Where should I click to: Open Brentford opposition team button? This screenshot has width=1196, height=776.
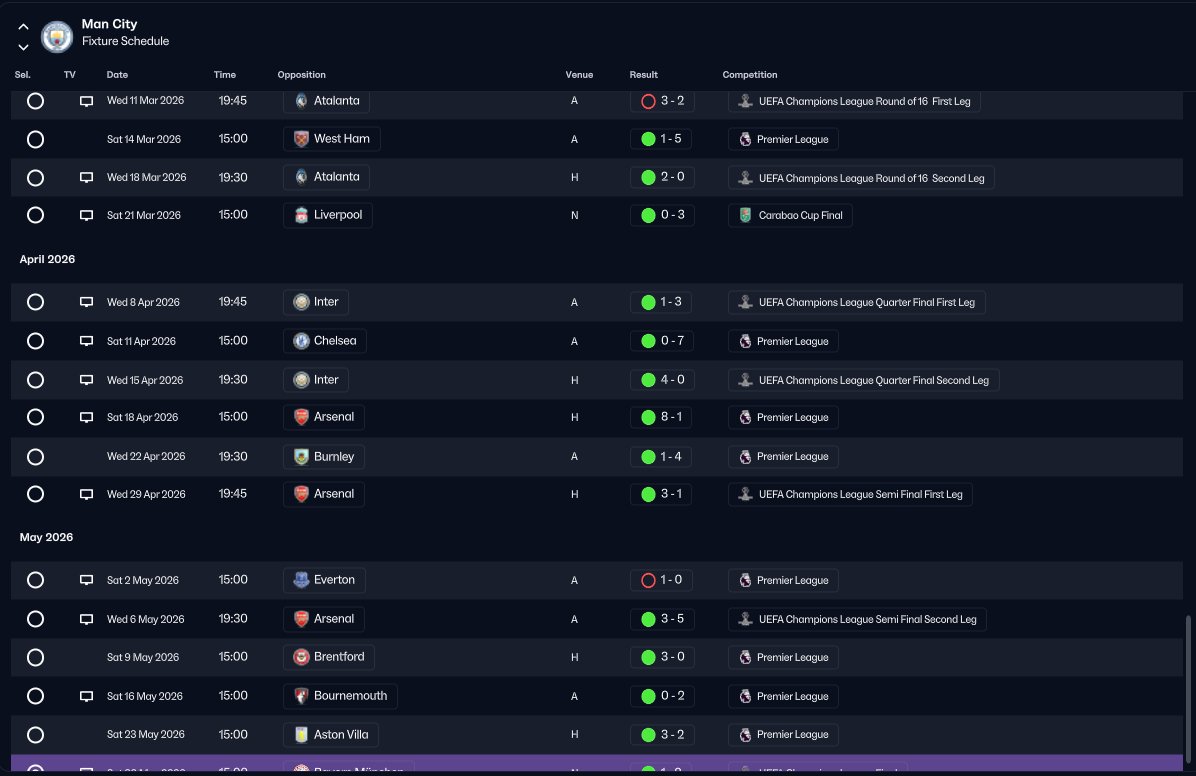point(329,657)
